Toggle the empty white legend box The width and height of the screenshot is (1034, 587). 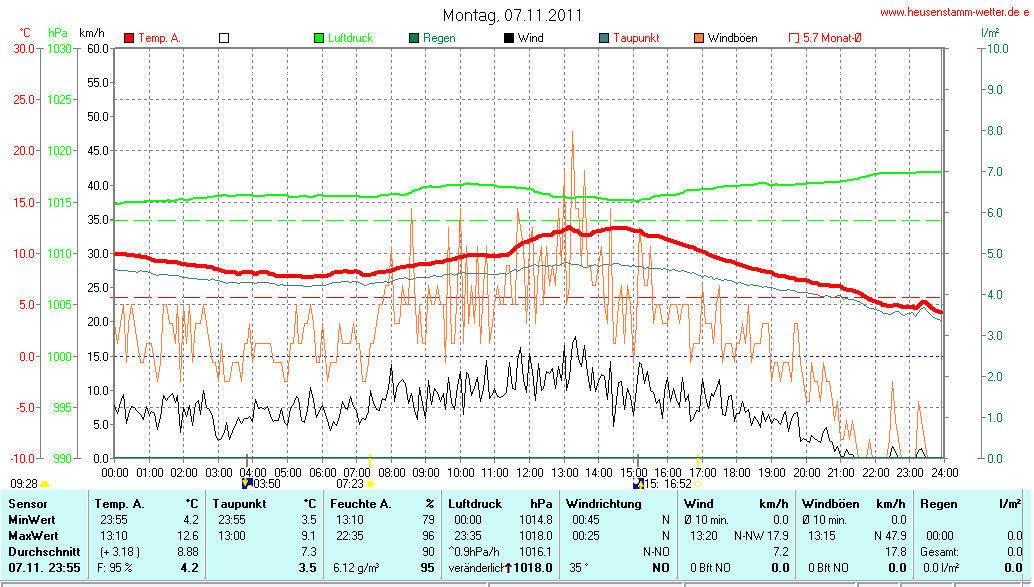[224, 38]
